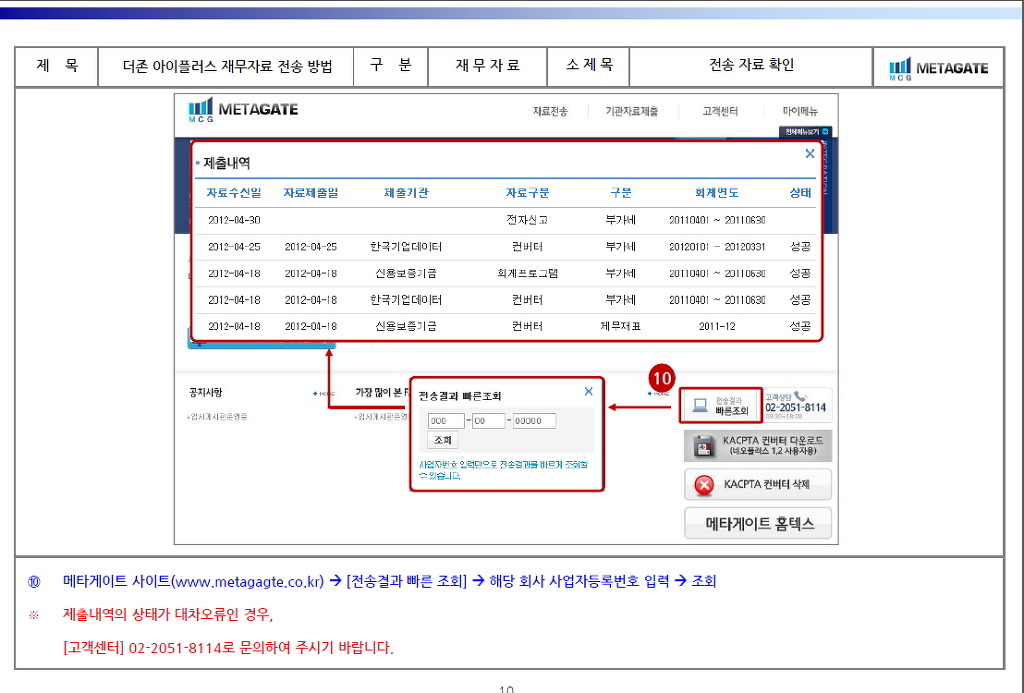Viewport: 1024px width, 693px height.
Task: Select the 2012-04-30 전자신고 row date
Action: point(234,220)
